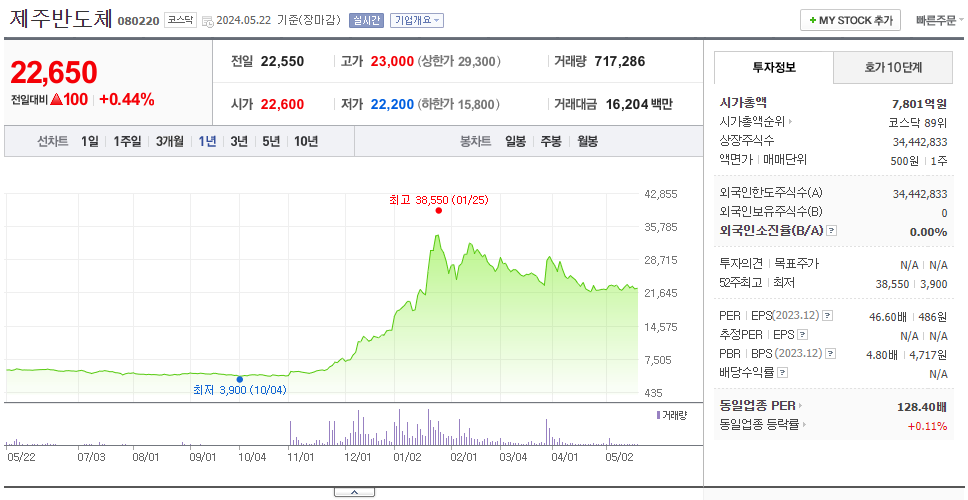Click the PER EPS help question icon
This screenshot has width=968, height=500.
pos(828,316)
